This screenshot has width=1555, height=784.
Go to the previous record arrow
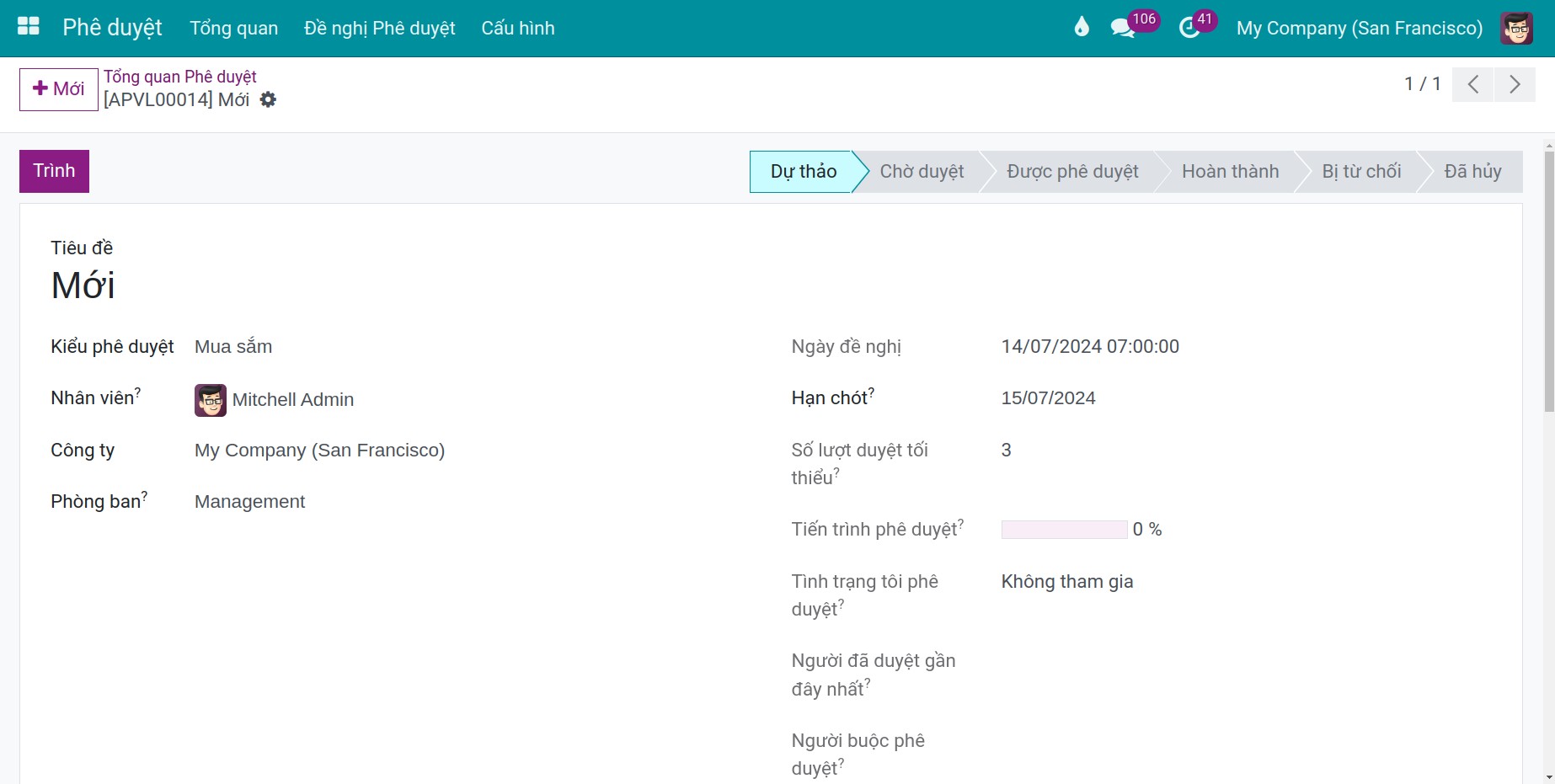coord(1473,84)
